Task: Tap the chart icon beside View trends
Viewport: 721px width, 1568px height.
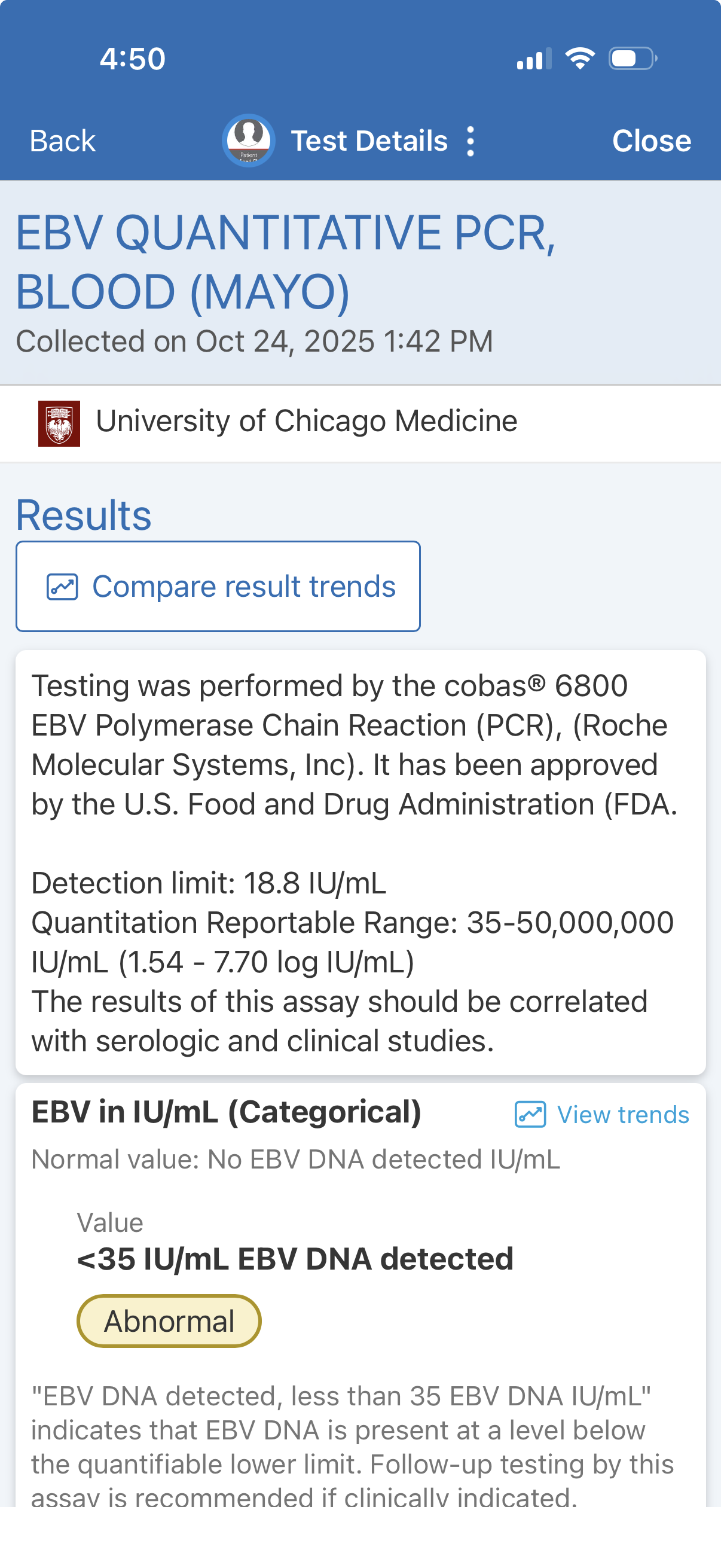Action: point(530,1115)
